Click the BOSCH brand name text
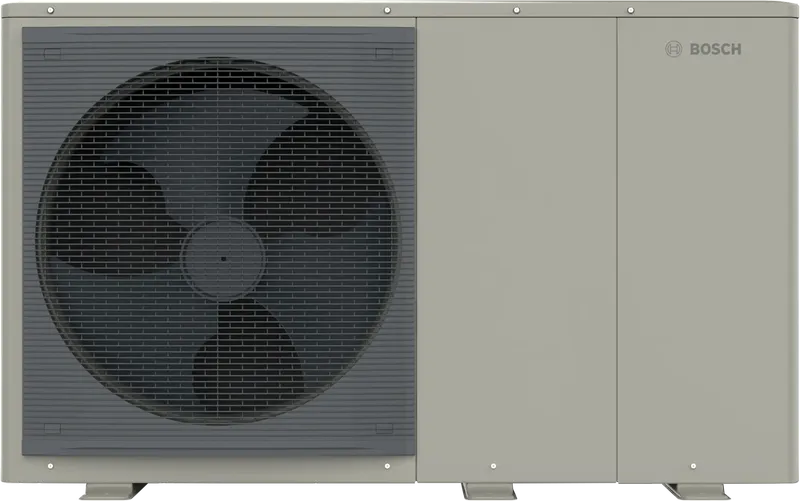 [x=716, y=49]
